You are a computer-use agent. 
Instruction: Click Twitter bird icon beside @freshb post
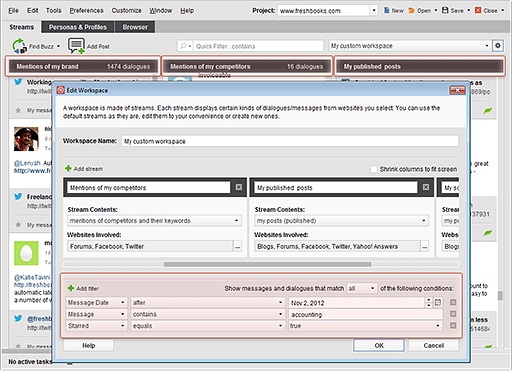(x=18, y=319)
